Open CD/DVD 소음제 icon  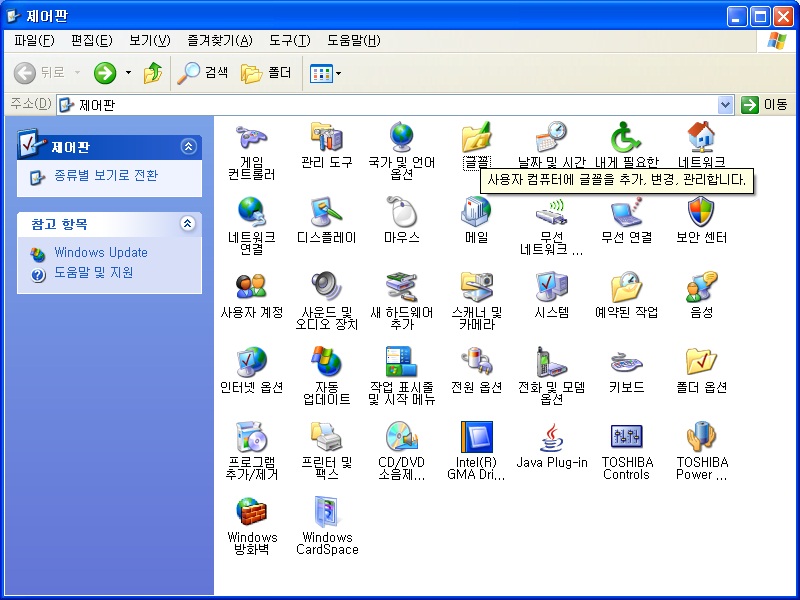tap(402, 437)
